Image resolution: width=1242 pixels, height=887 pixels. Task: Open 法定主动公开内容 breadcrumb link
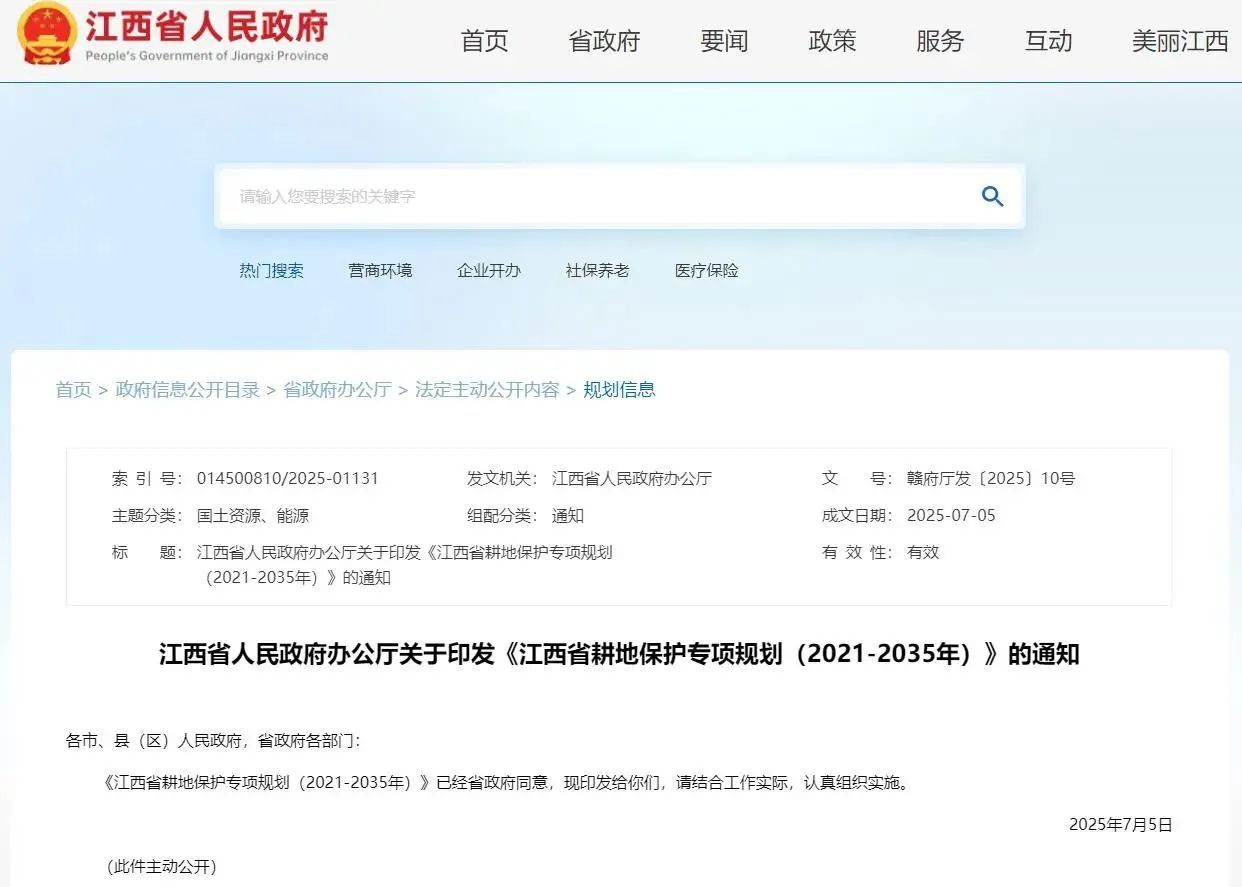[487, 390]
